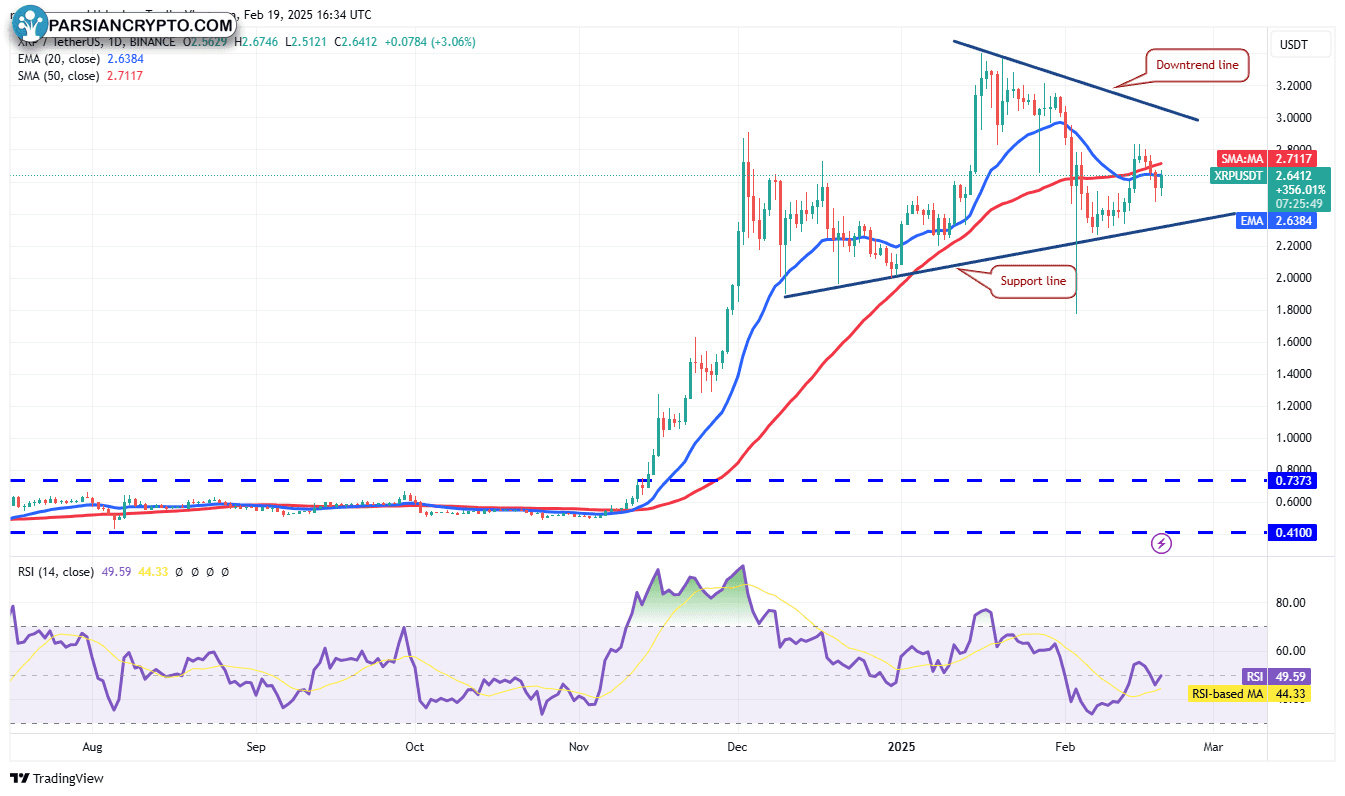Click the blue EMA 2.6384 price label
The width and height of the screenshot is (1345, 796).
(x=1276, y=221)
